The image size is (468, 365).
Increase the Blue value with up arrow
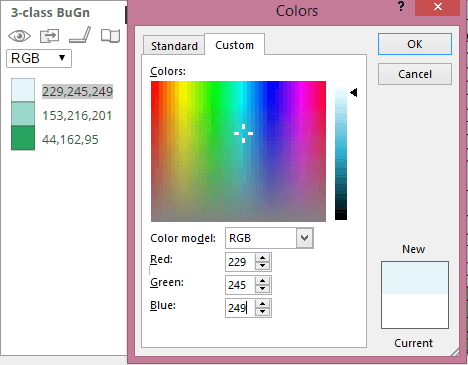(263, 304)
